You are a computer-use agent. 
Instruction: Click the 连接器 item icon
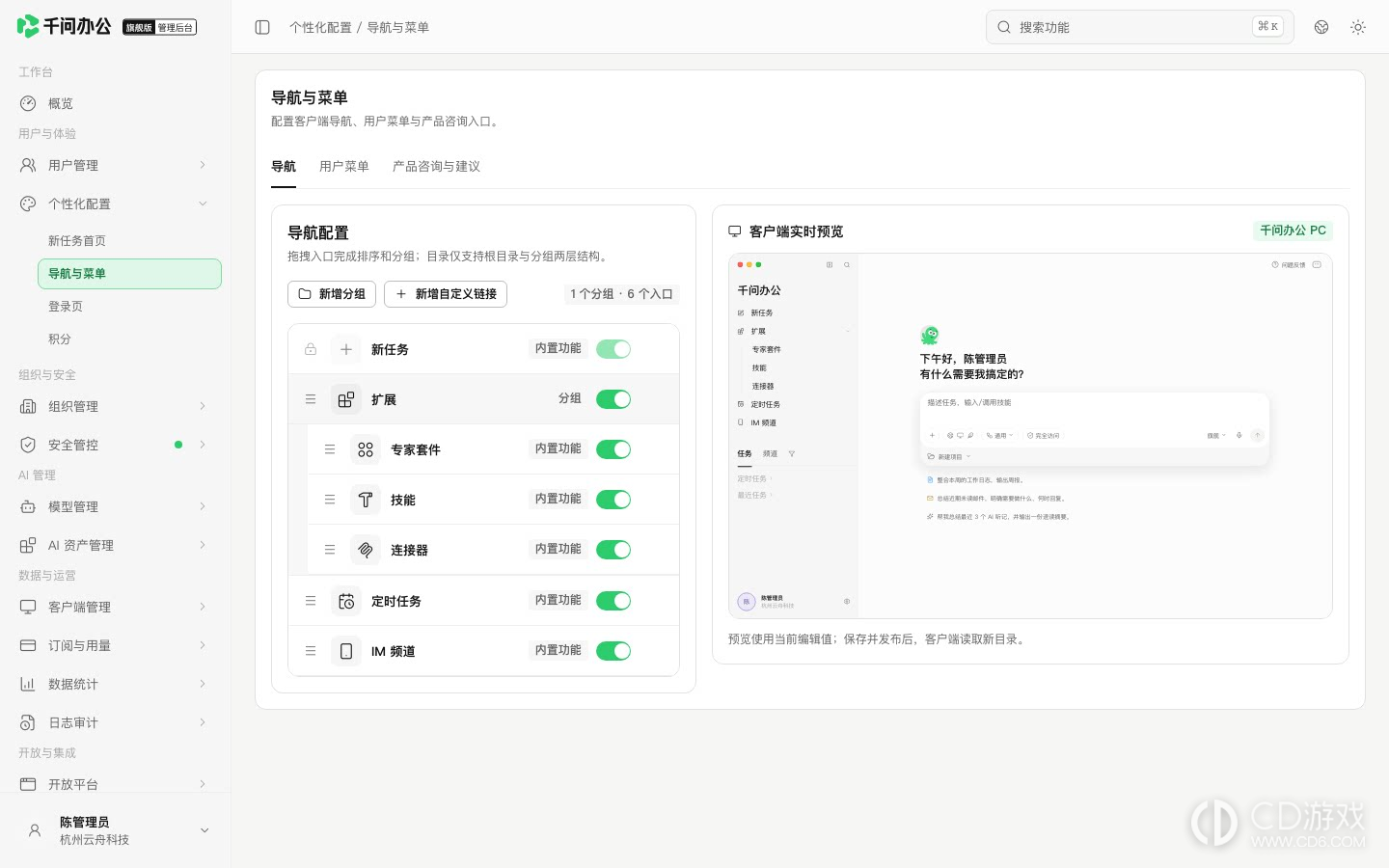[366, 550]
